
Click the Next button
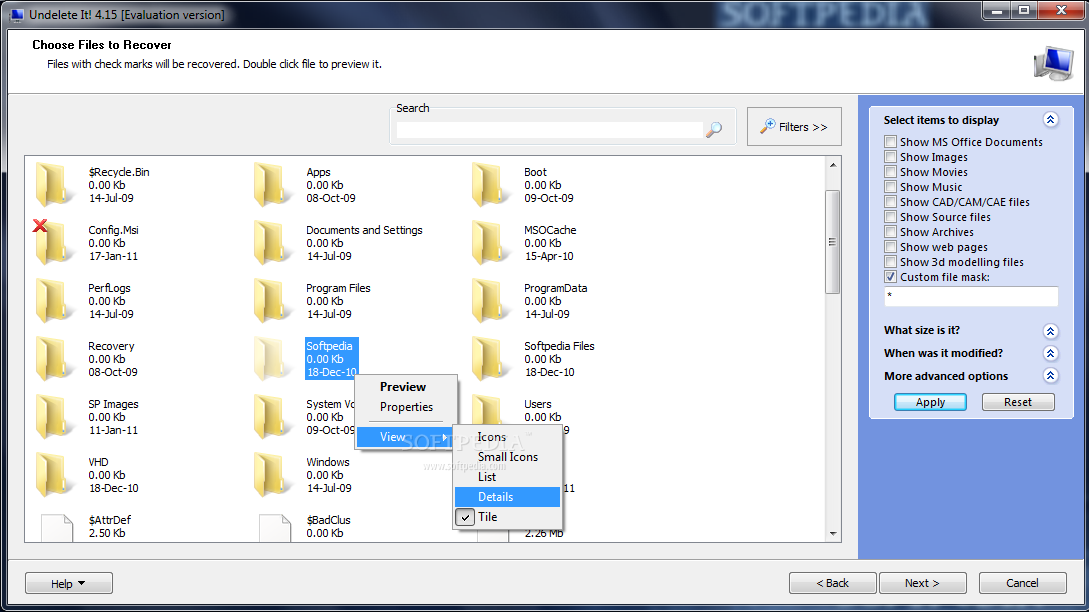tap(922, 583)
